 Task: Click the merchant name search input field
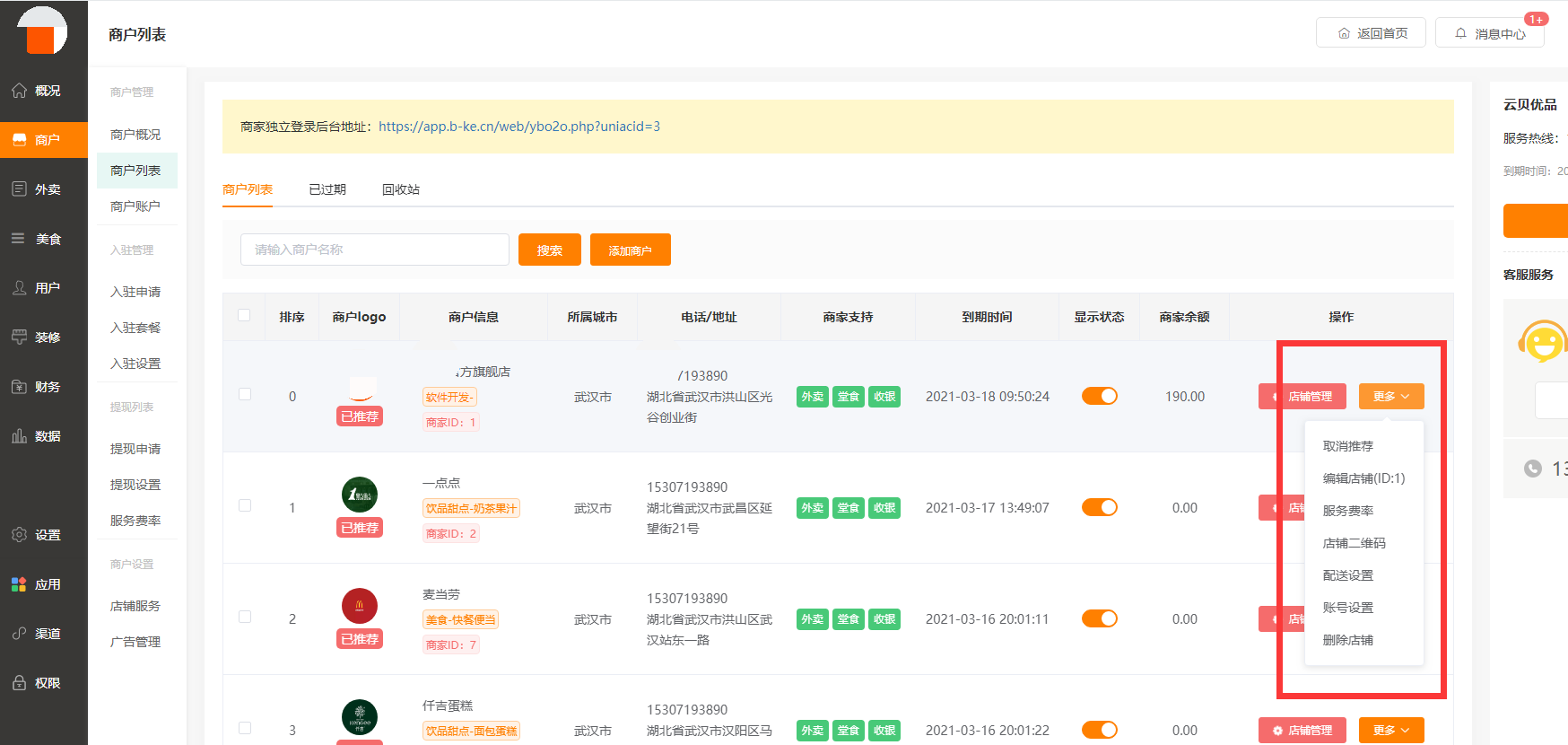[x=374, y=250]
